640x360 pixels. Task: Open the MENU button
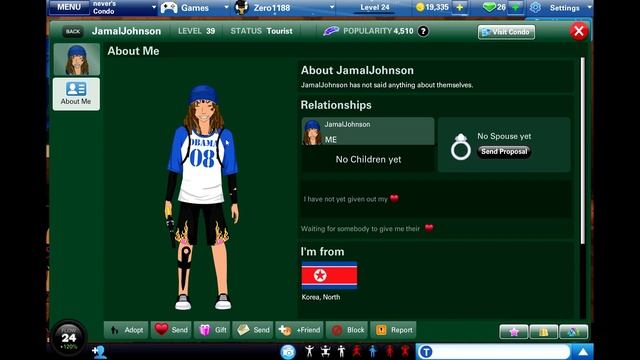click(69, 7)
